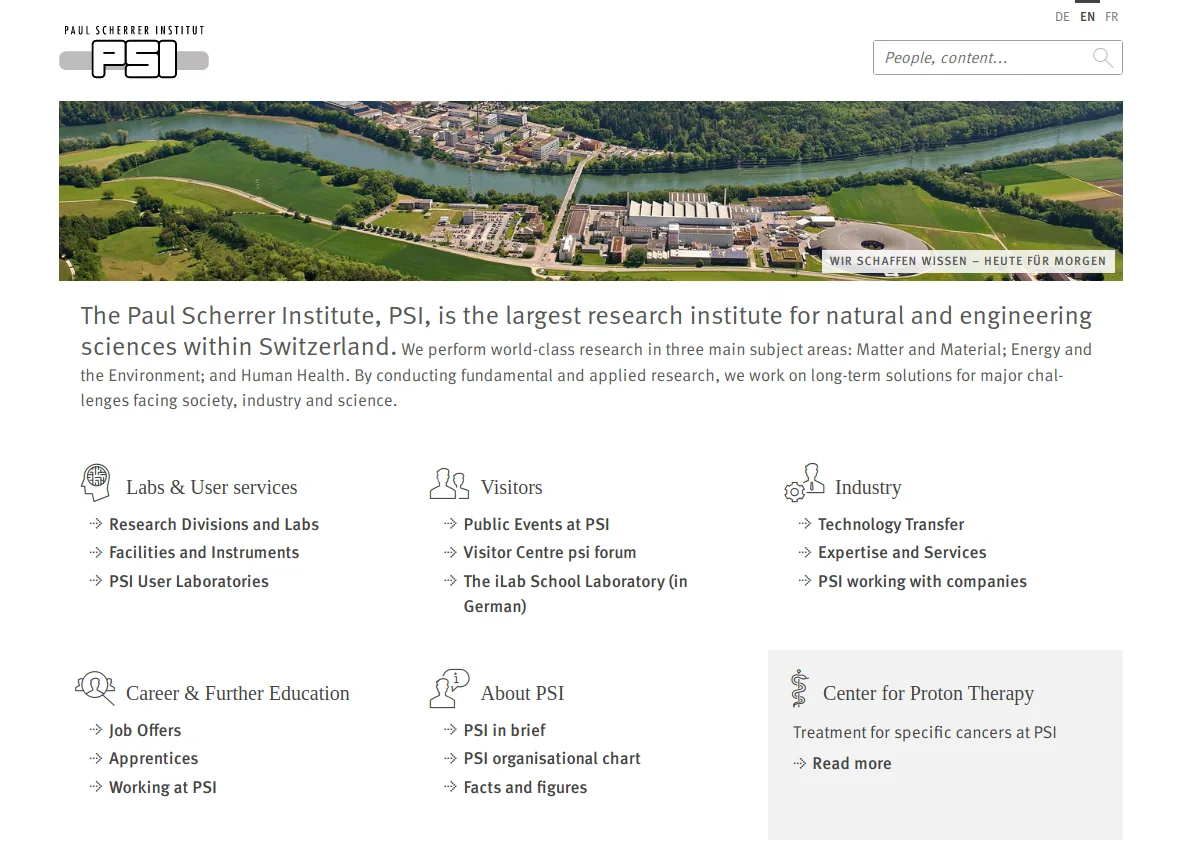Click the Industry gear and person icon
The image size is (1182, 855).
point(804,483)
